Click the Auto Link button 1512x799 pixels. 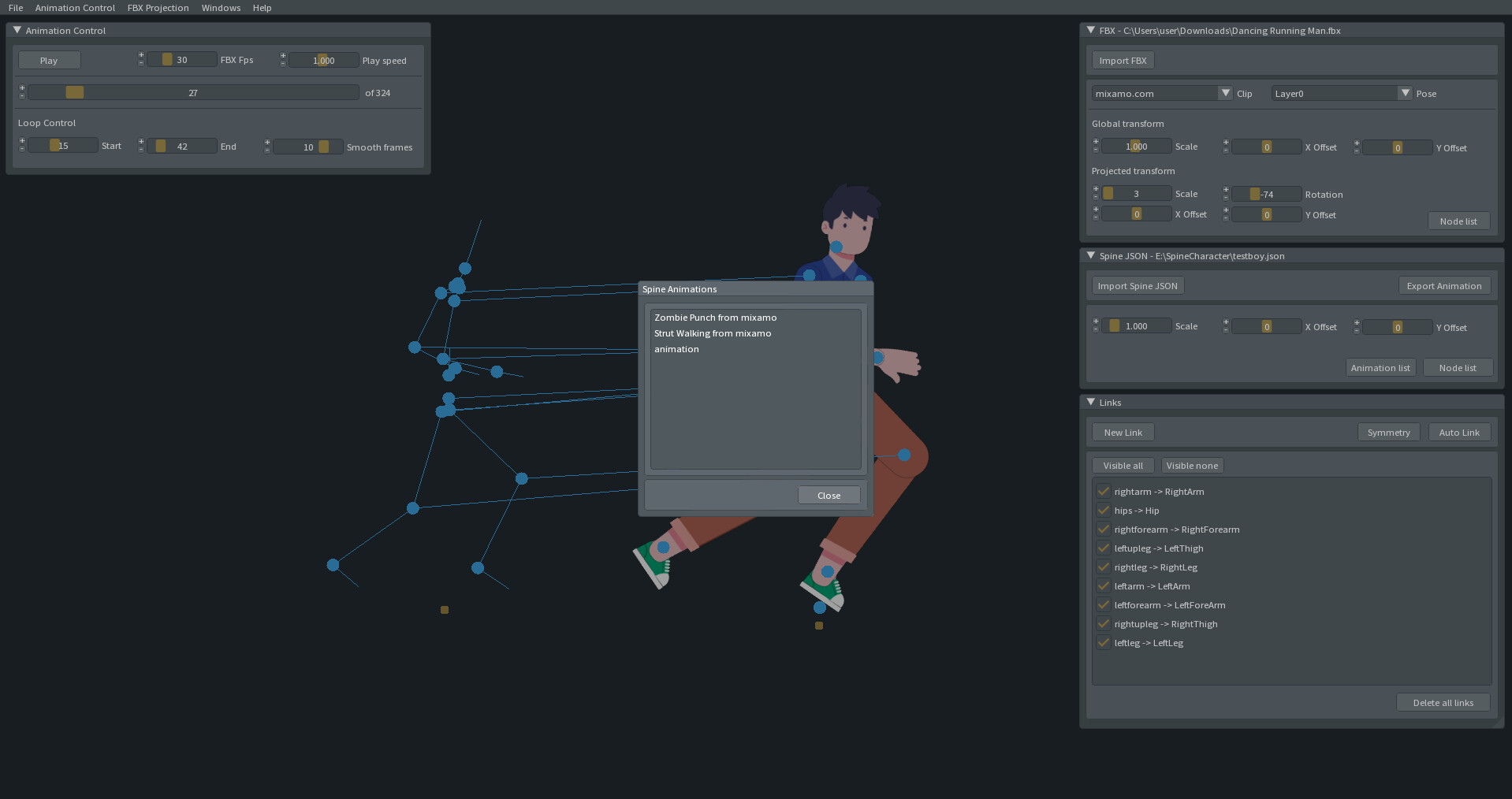(x=1459, y=432)
